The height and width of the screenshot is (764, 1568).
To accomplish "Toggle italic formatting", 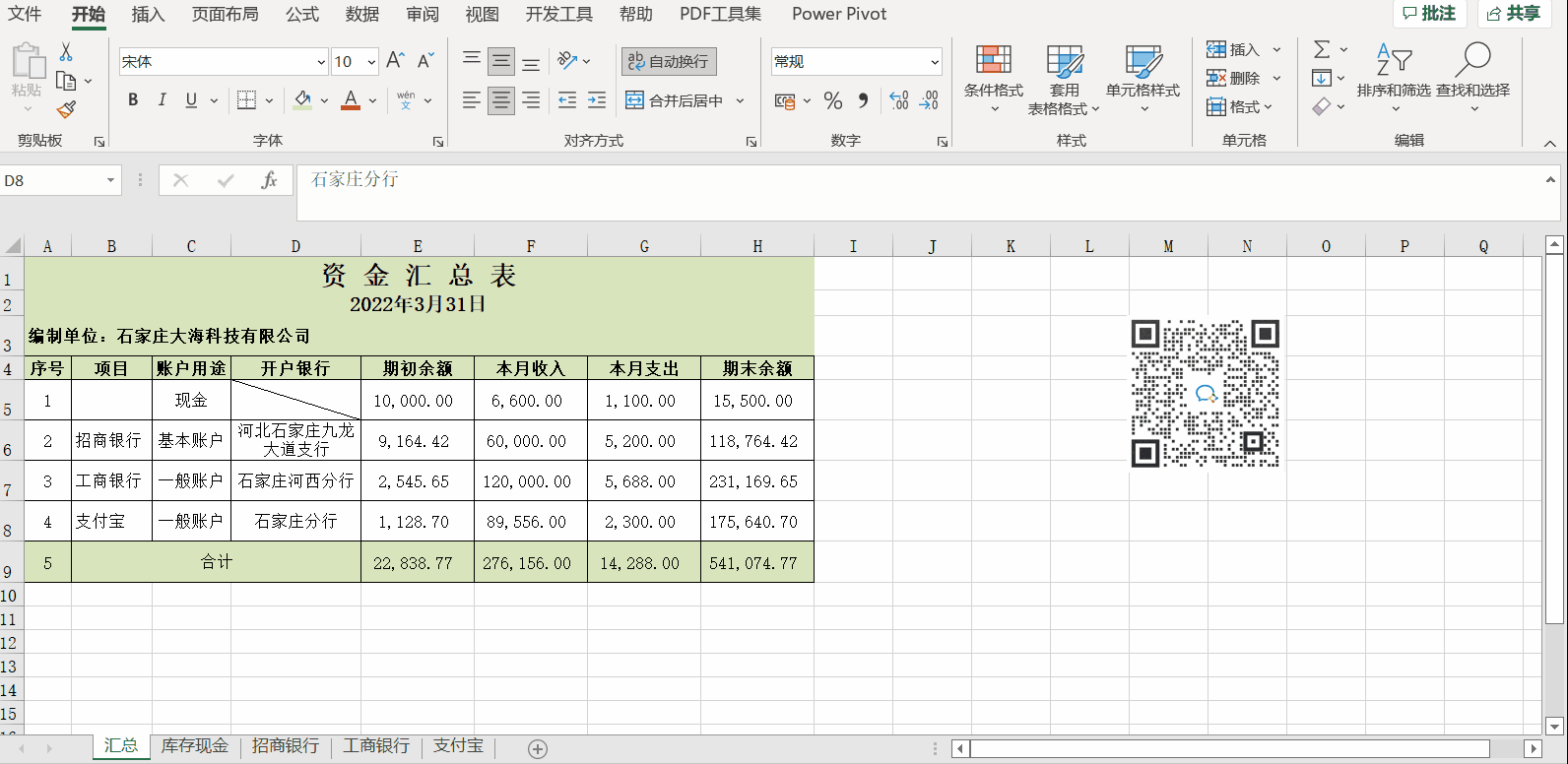I will click(x=162, y=99).
